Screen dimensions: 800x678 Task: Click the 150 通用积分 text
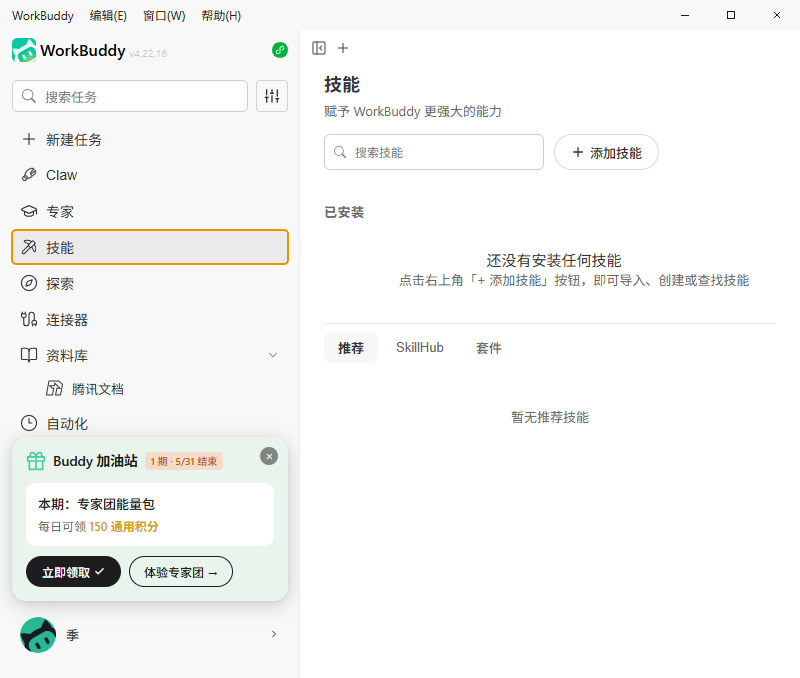pos(123,526)
